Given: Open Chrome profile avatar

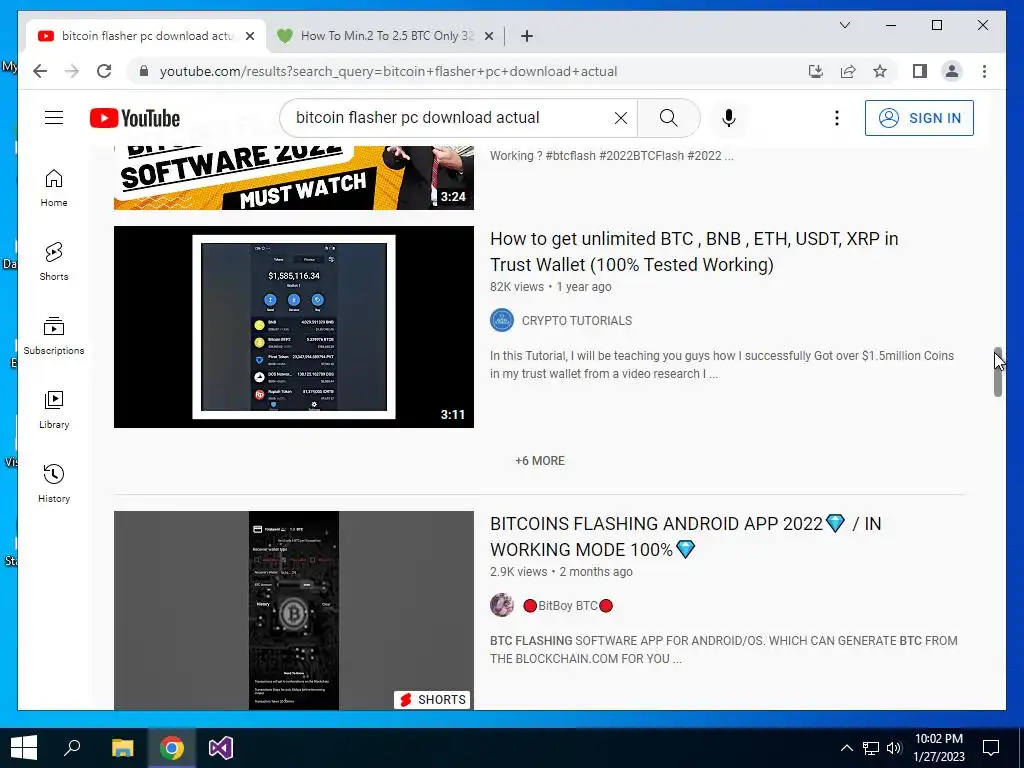Looking at the screenshot, I should (952, 71).
